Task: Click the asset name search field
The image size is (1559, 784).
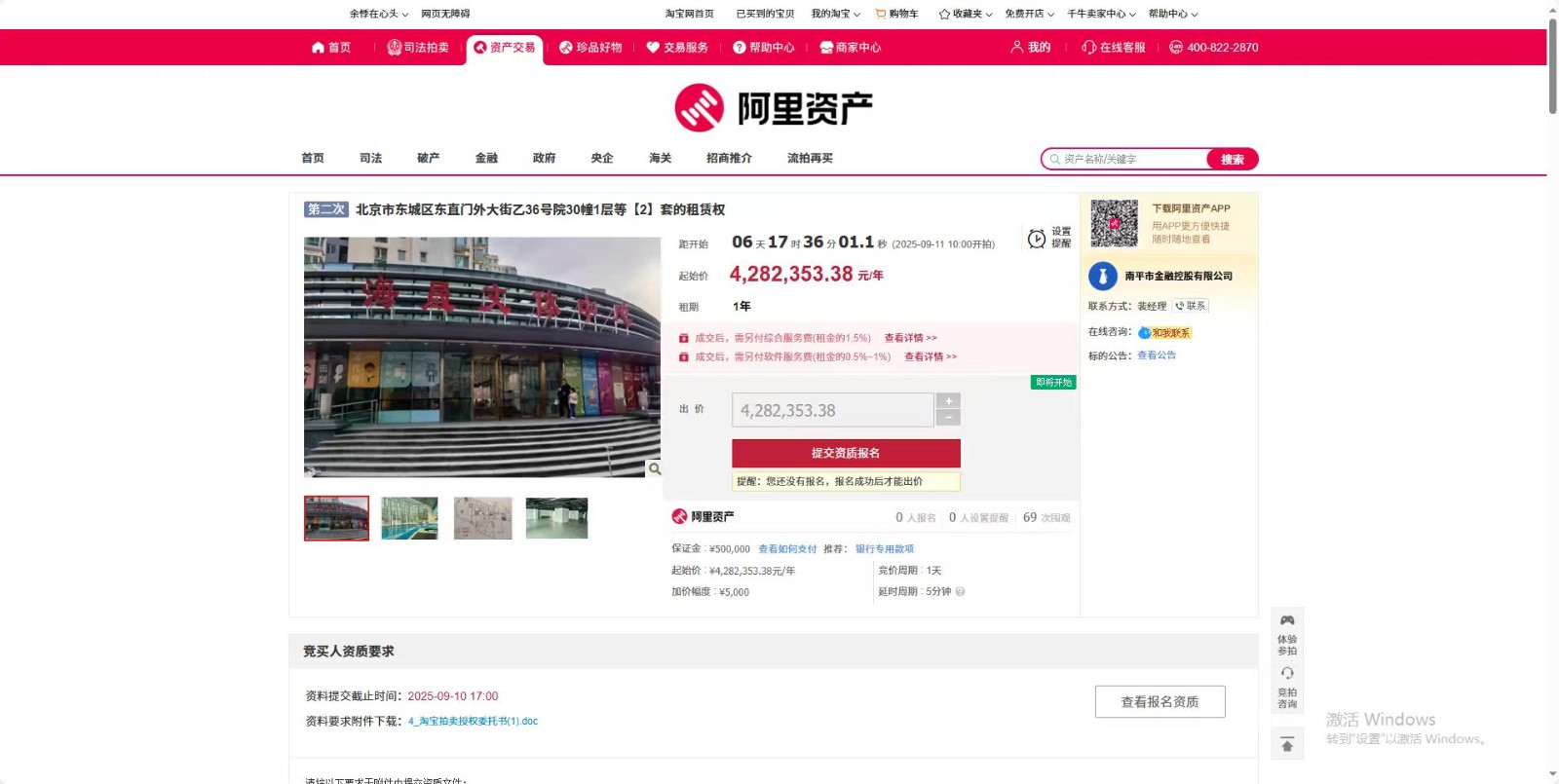Action: 1130,160
